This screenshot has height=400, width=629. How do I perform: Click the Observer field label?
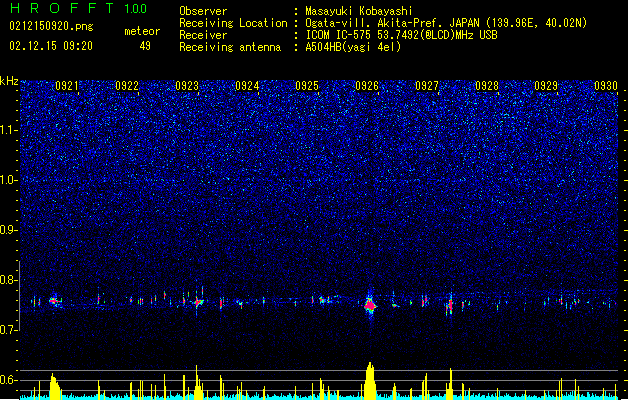203,11
